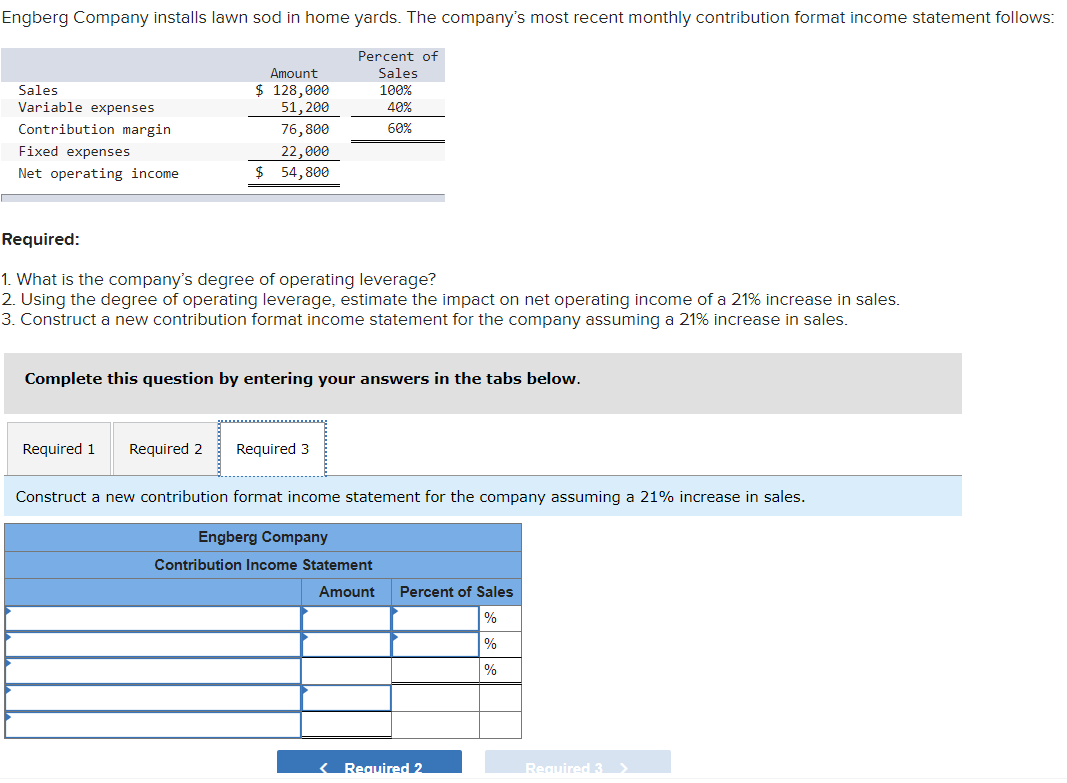
Task: Open the Required 1 tab
Action: tap(59, 449)
